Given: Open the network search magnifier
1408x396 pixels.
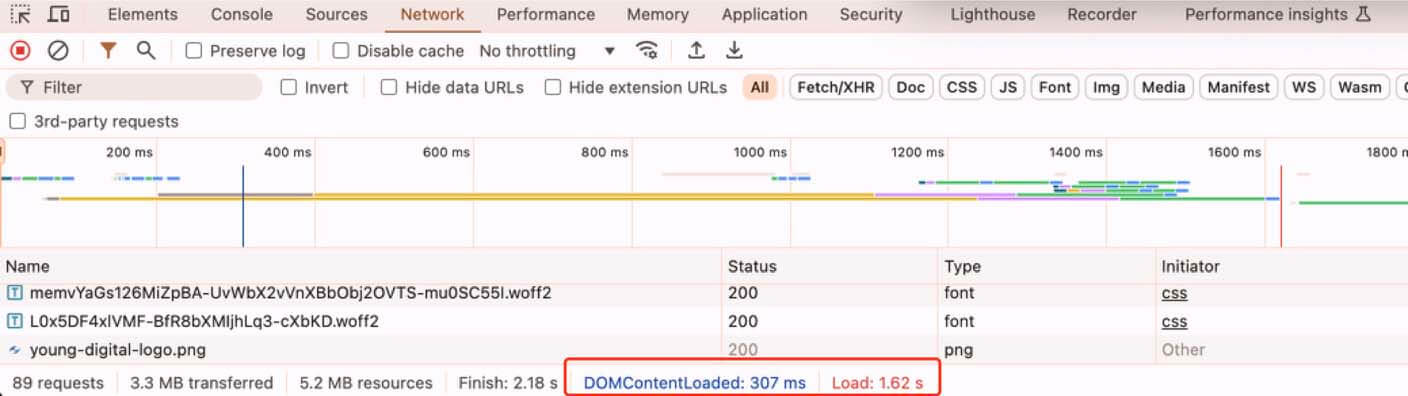Looking at the screenshot, I should (146, 50).
